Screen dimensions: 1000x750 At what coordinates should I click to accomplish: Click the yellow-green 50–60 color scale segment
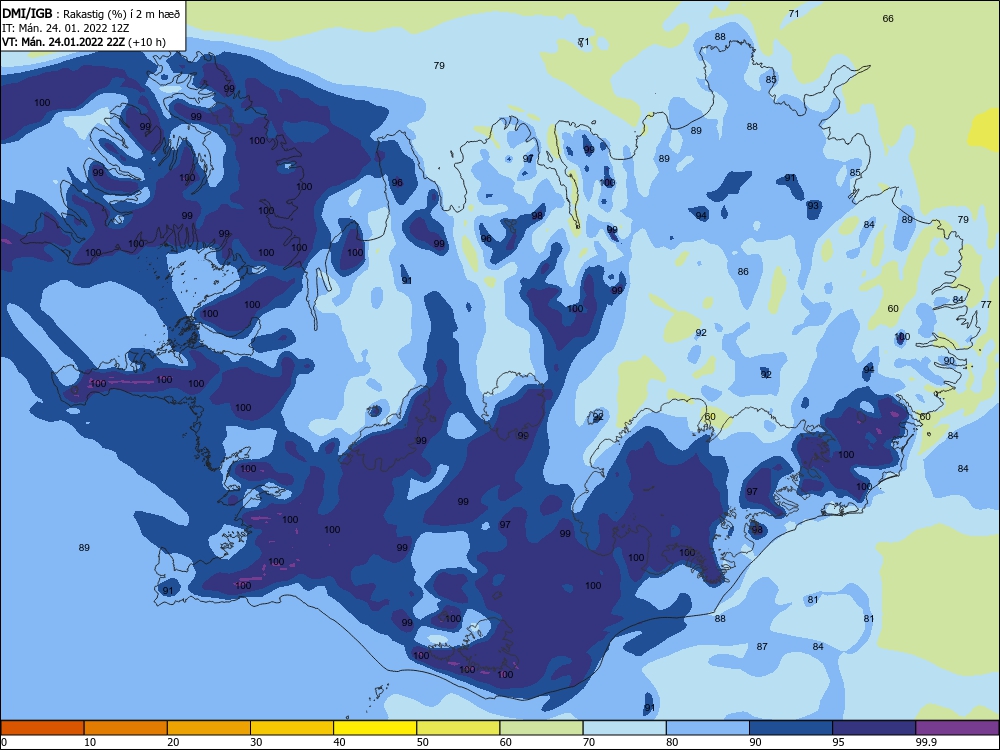(x=458, y=728)
